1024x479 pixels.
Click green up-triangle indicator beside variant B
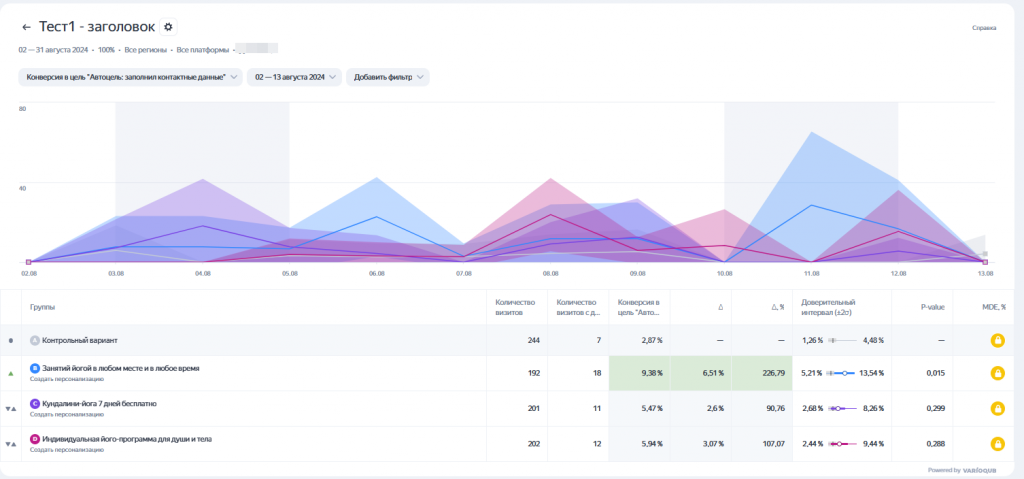pyautogui.click(x=10, y=373)
